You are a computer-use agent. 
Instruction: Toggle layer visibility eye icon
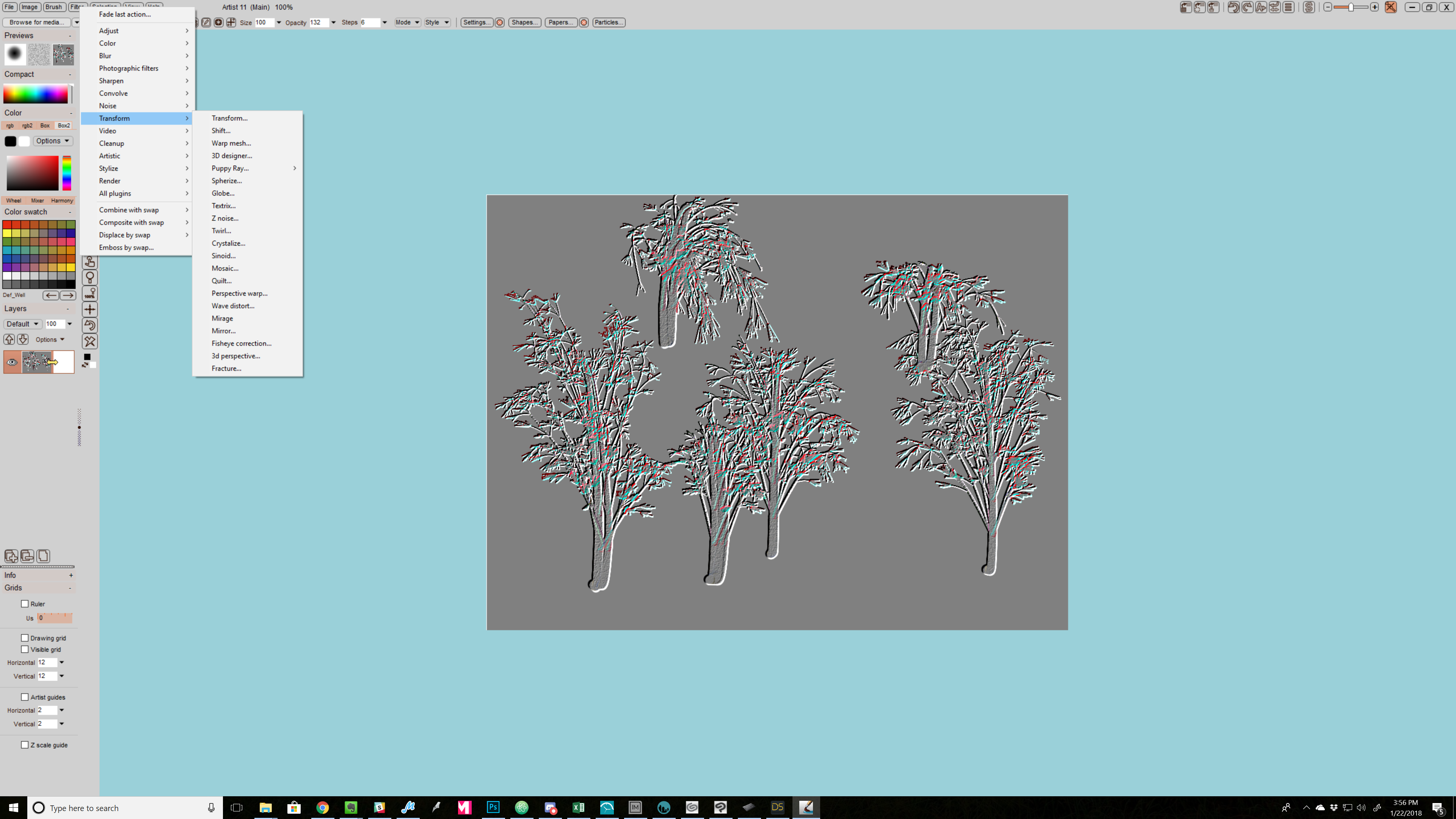[12, 362]
